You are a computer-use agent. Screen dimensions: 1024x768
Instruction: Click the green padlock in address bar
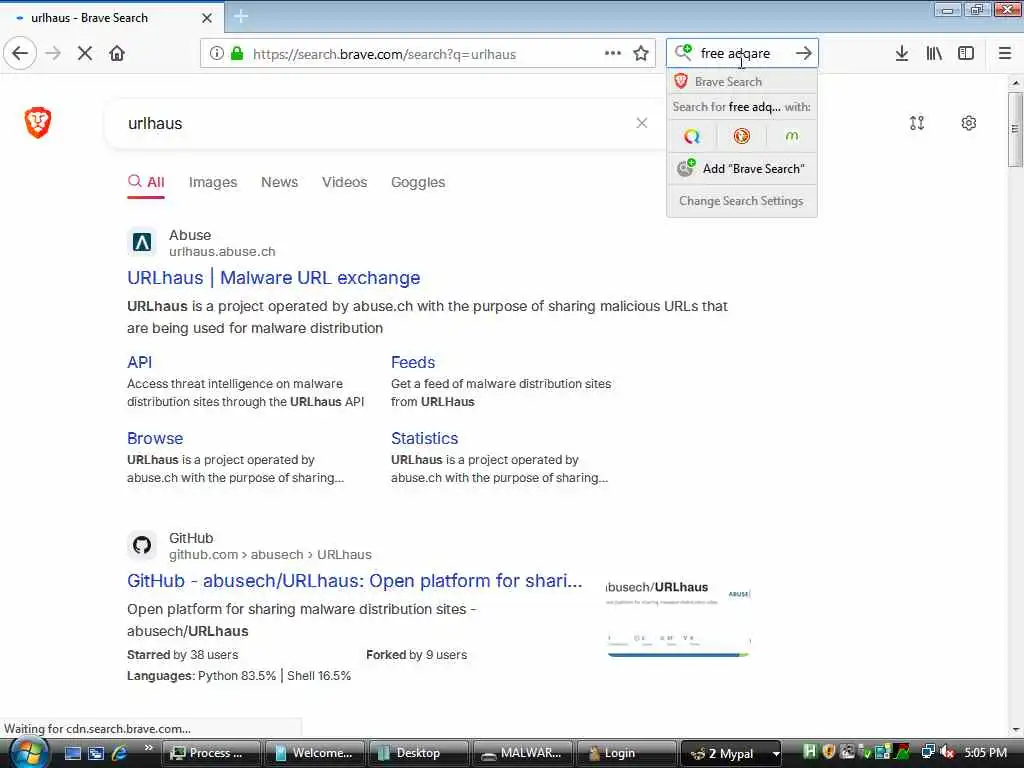tap(237, 54)
